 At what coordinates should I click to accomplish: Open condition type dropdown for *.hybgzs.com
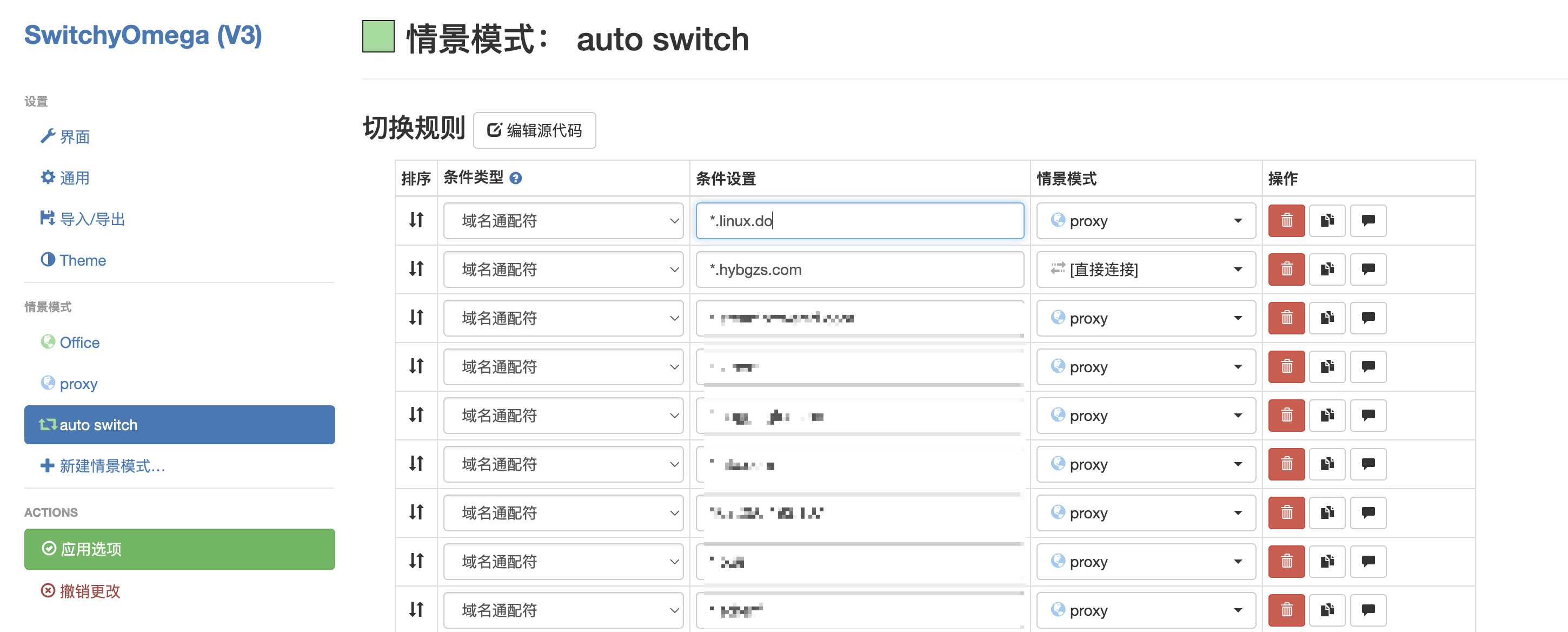pyautogui.click(x=563, y=269)
